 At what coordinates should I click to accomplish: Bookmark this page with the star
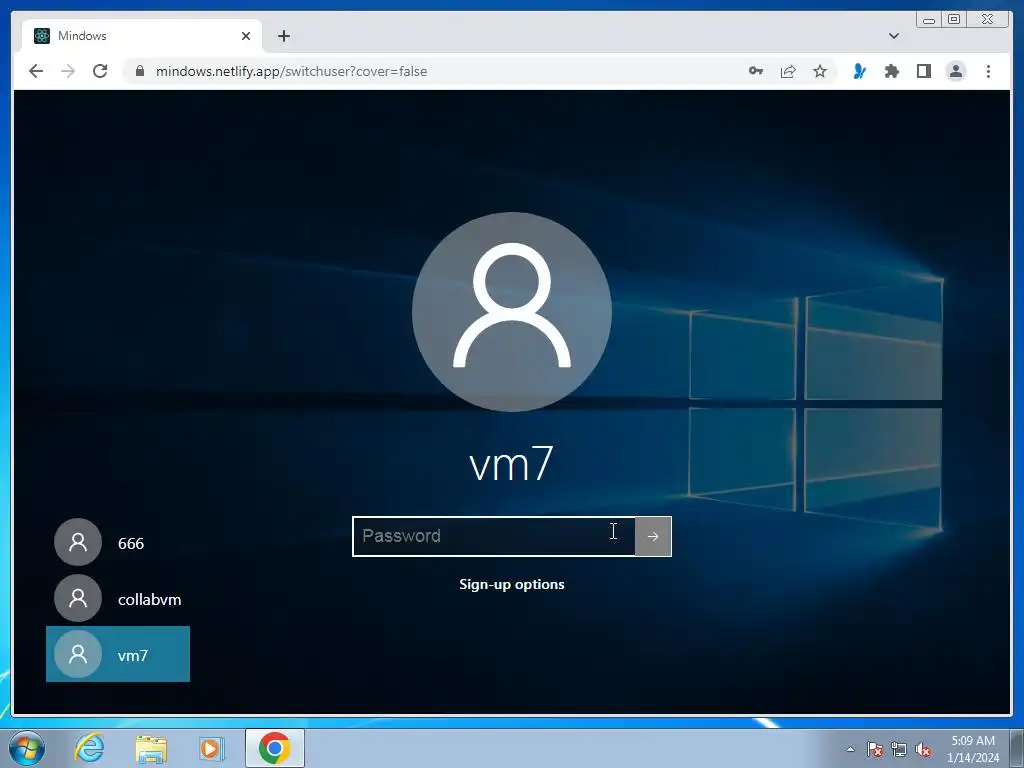(x=820, y=71)
